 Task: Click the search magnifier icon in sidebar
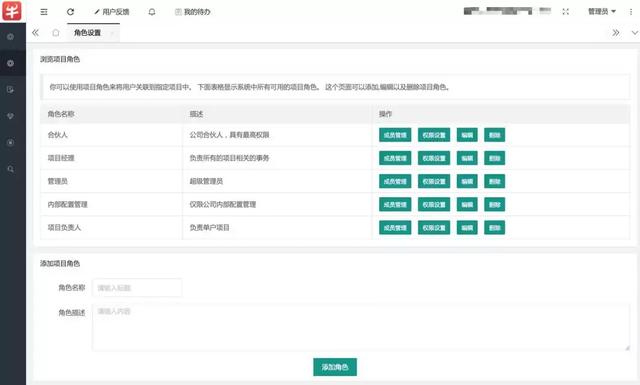point(11,169)
